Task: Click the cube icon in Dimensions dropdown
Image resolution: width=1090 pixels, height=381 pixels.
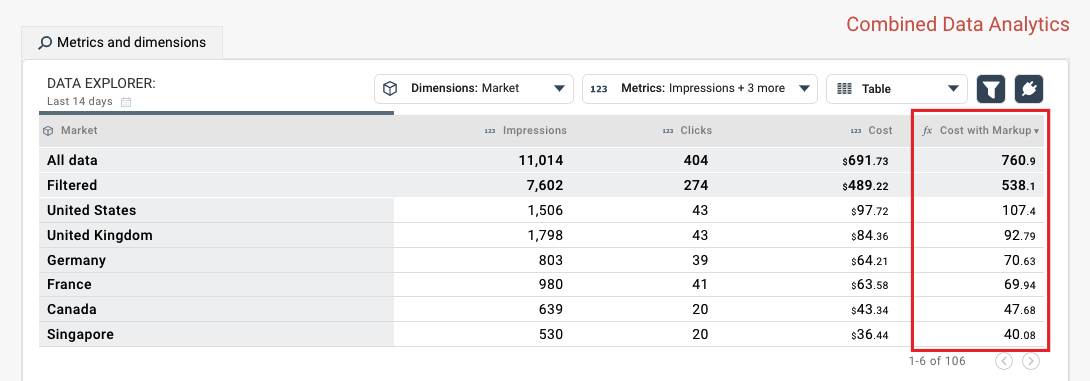Action: tap(391, 88)
